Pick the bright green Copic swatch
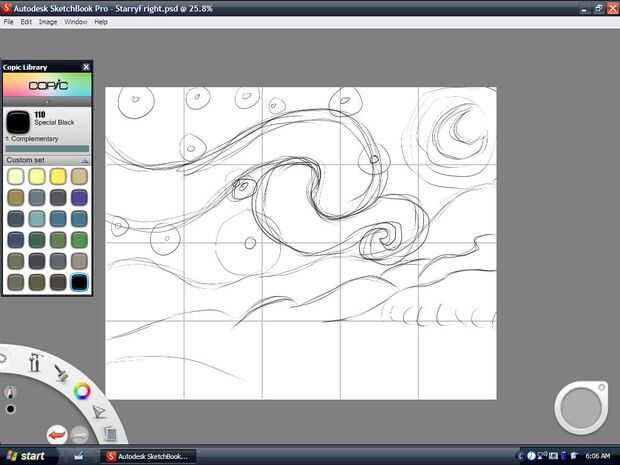 click(79, 240)
